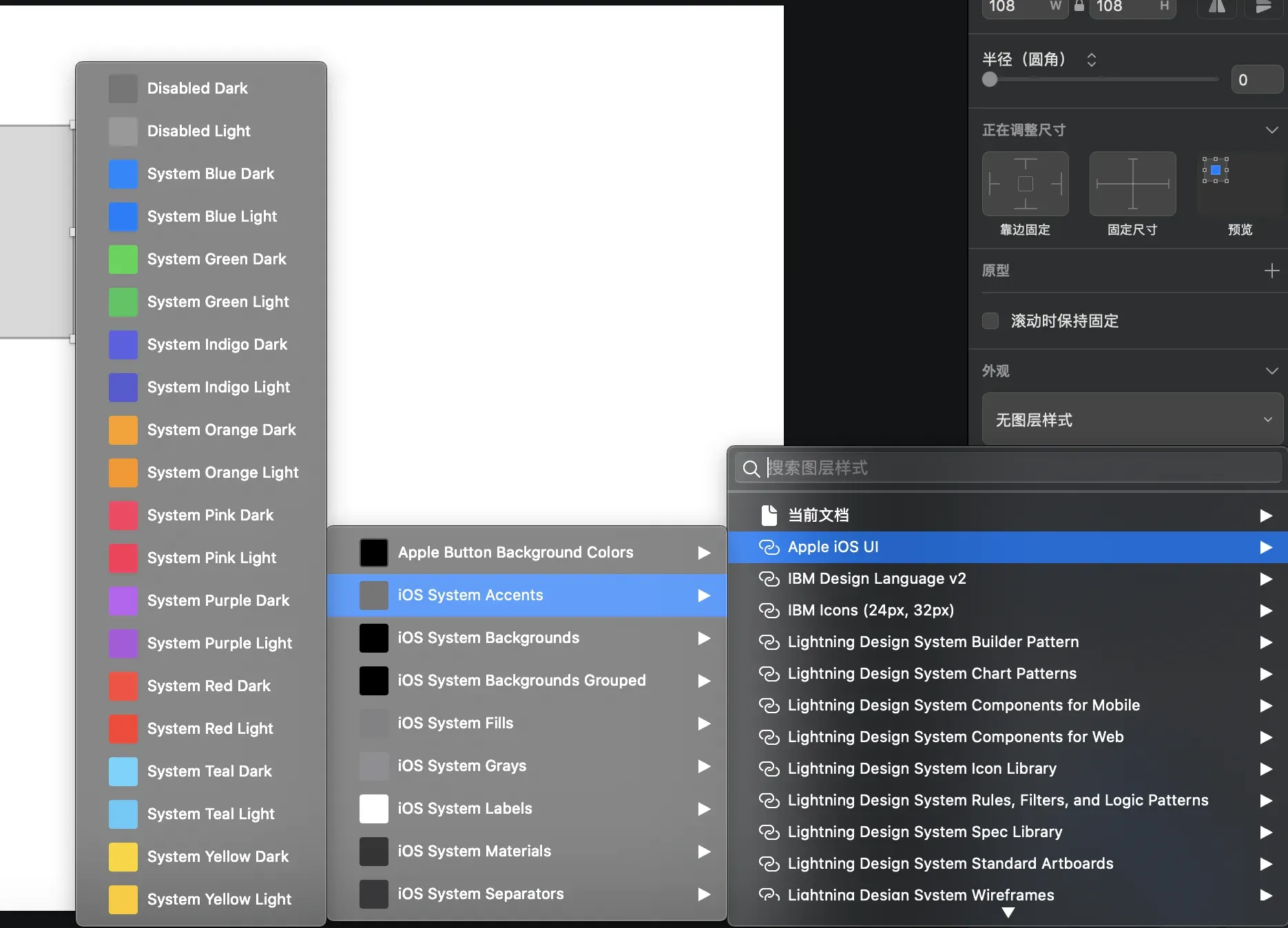Click the radius value field
1288x928 pixels.
(1256, 80)
